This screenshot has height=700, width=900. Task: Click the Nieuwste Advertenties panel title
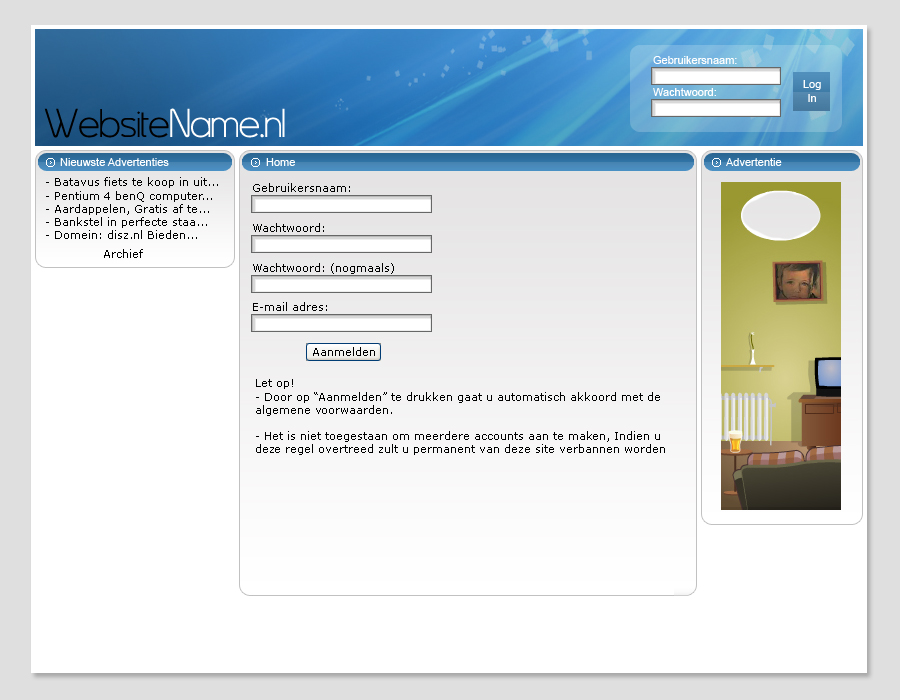click(x=114, y=162)
